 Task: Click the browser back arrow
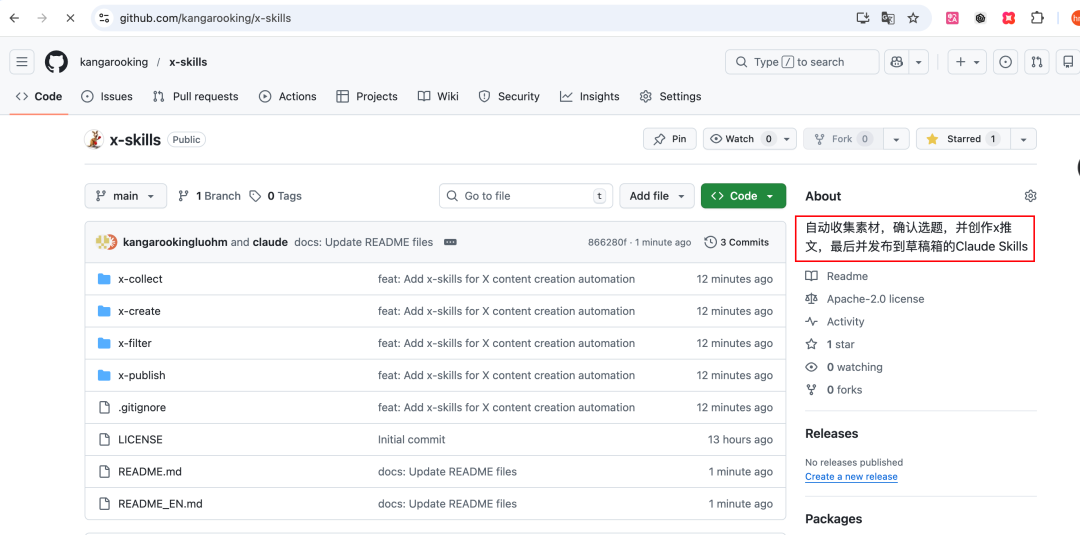click(14, 18)
